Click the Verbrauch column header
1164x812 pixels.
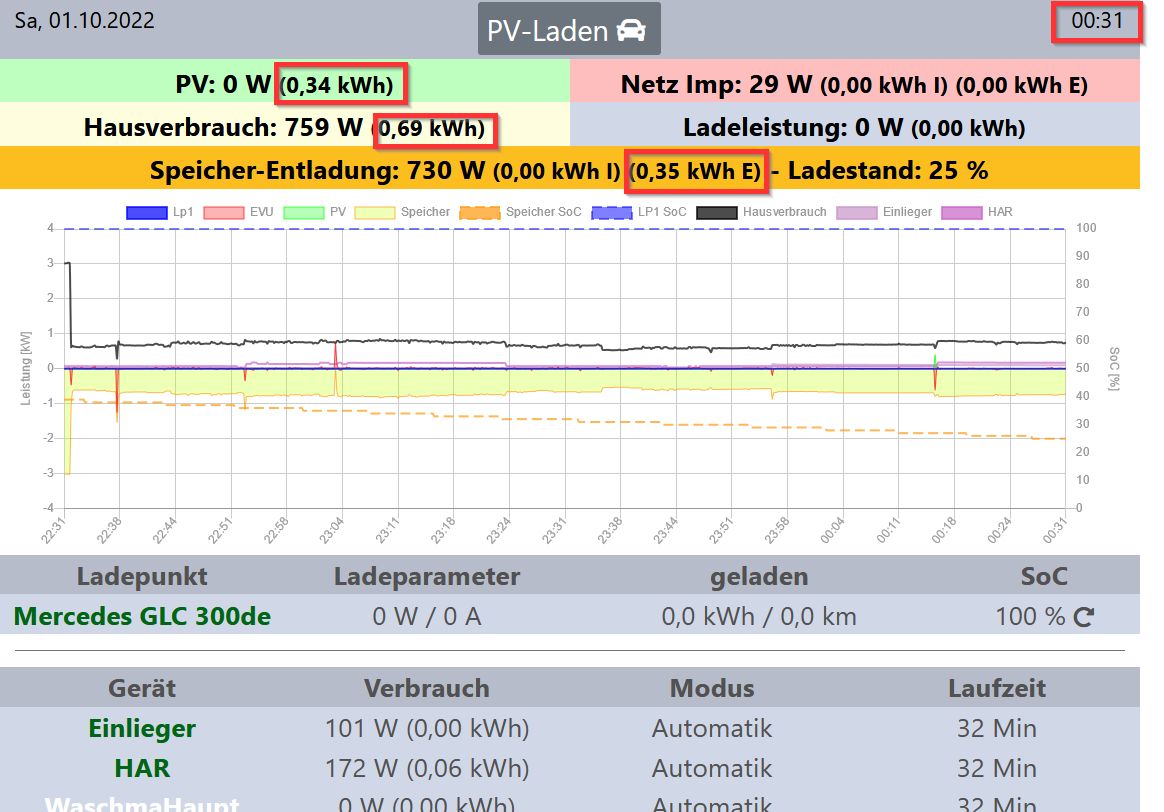click(x=427, y=688)
